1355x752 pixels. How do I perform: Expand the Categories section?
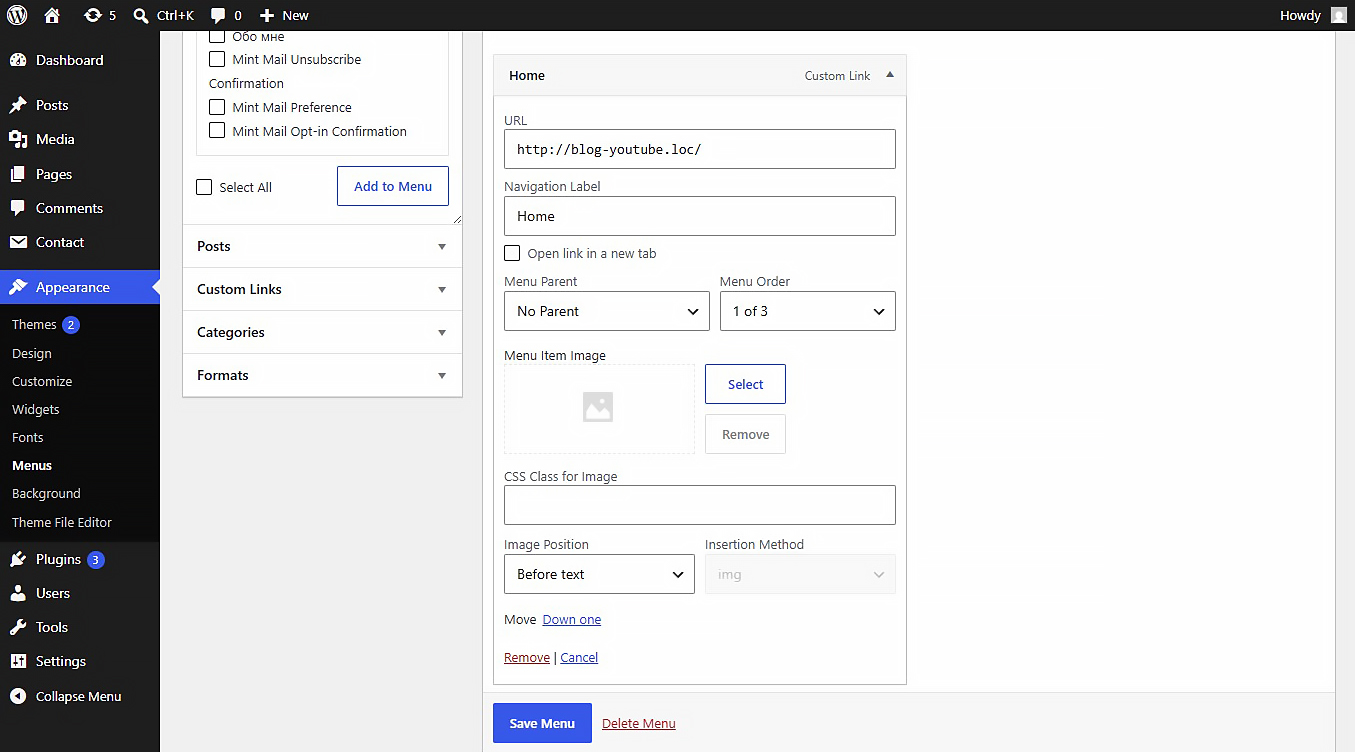[x=322, y=332]
